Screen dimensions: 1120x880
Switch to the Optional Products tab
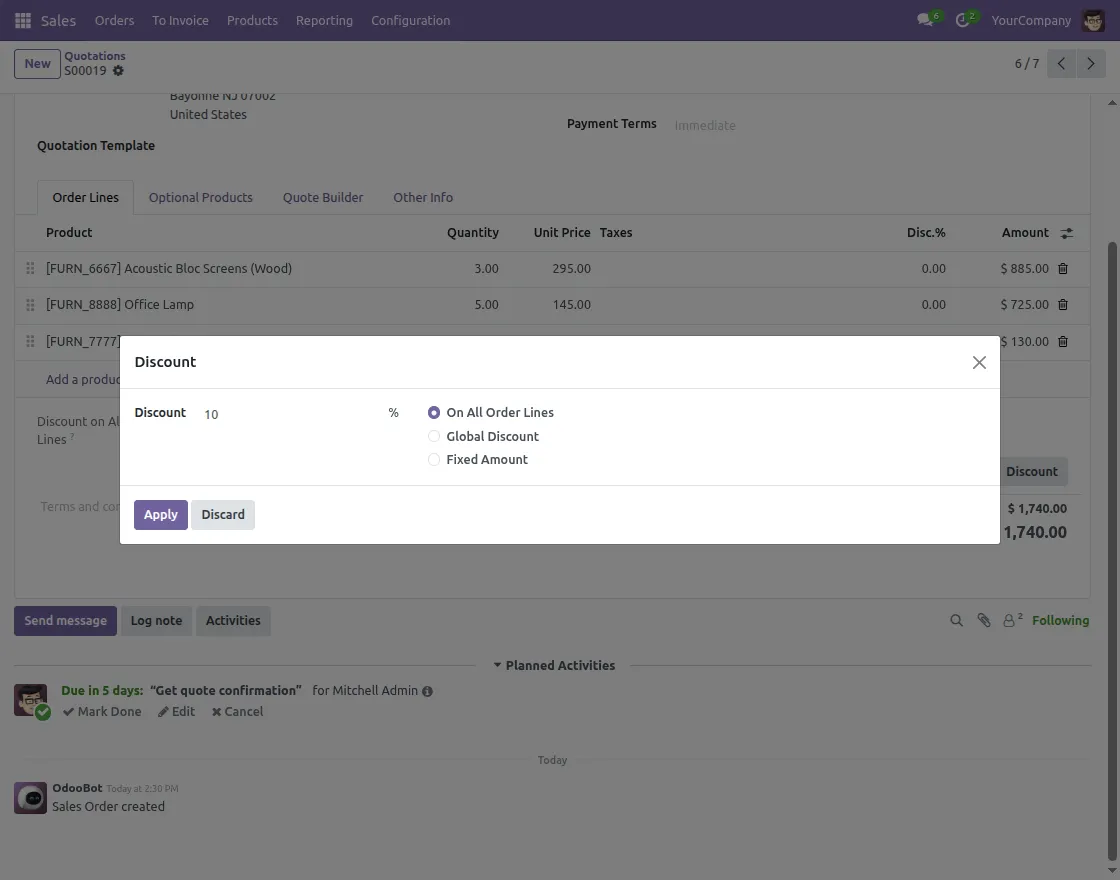pyautogui.click(x=200, y=198)
